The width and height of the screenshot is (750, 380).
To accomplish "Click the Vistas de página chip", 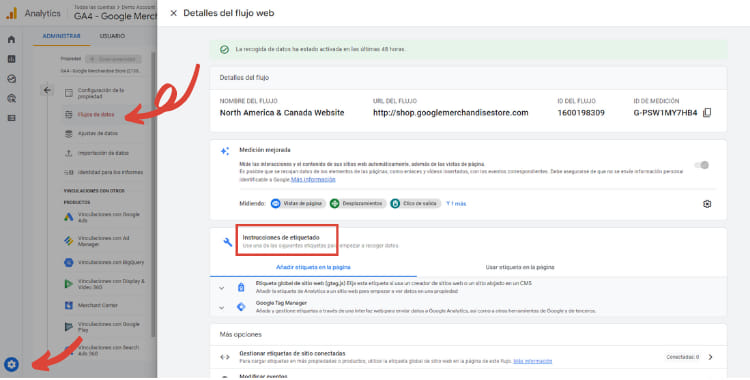I will [x=298, y=203].
